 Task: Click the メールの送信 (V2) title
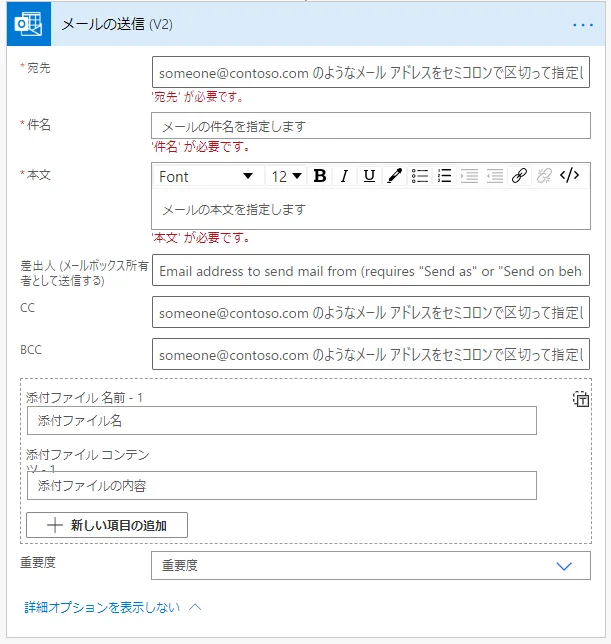point(117,24)
